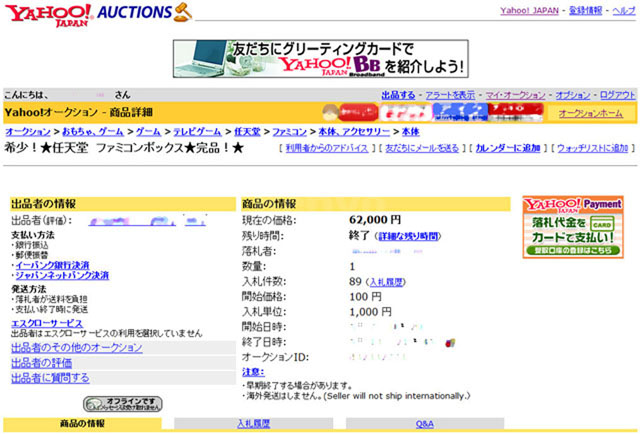
Task: Click 出品者に質問する link
Action: point(50,378)
